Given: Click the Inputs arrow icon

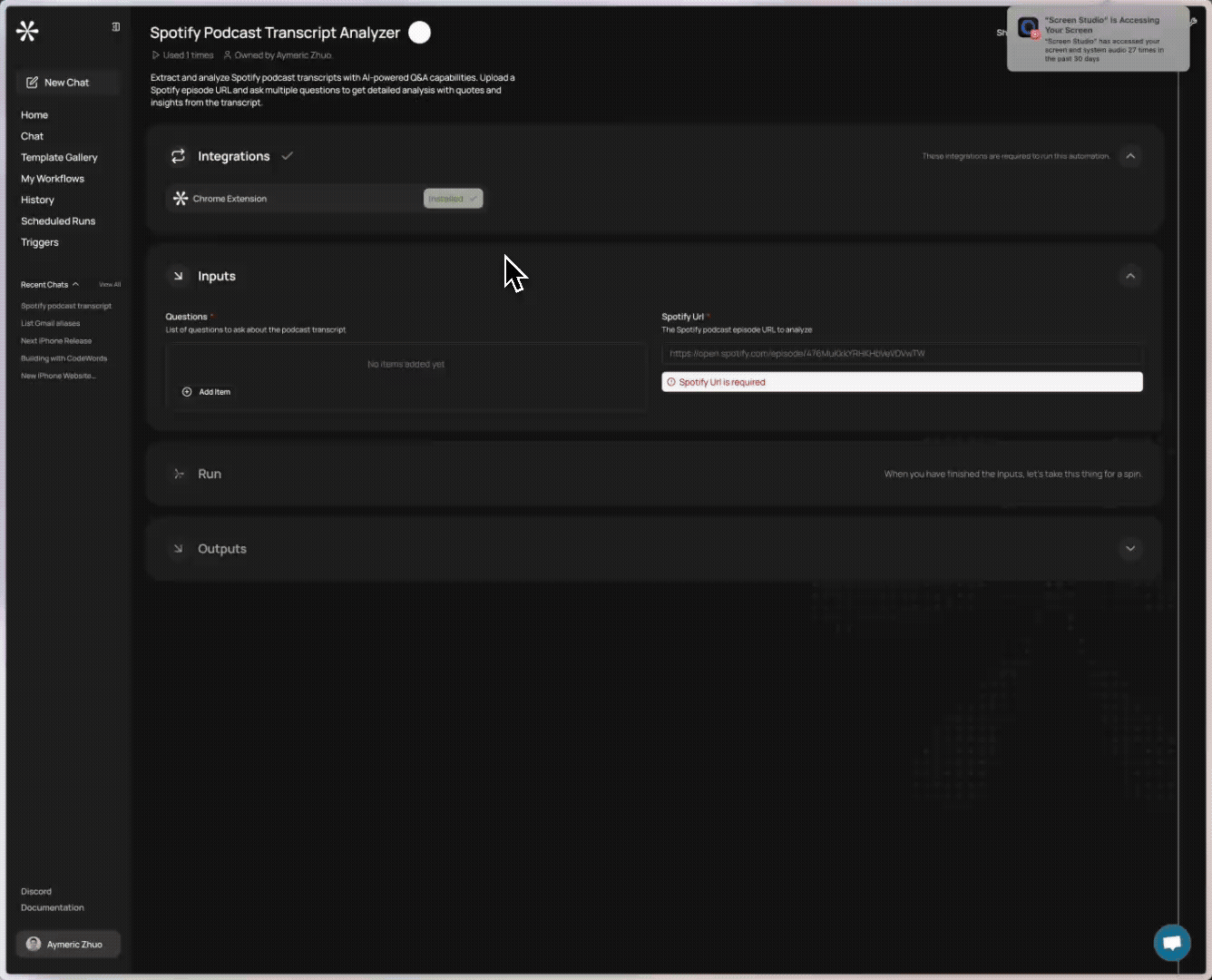Looking at the screenshot, I should click(178, 276).
